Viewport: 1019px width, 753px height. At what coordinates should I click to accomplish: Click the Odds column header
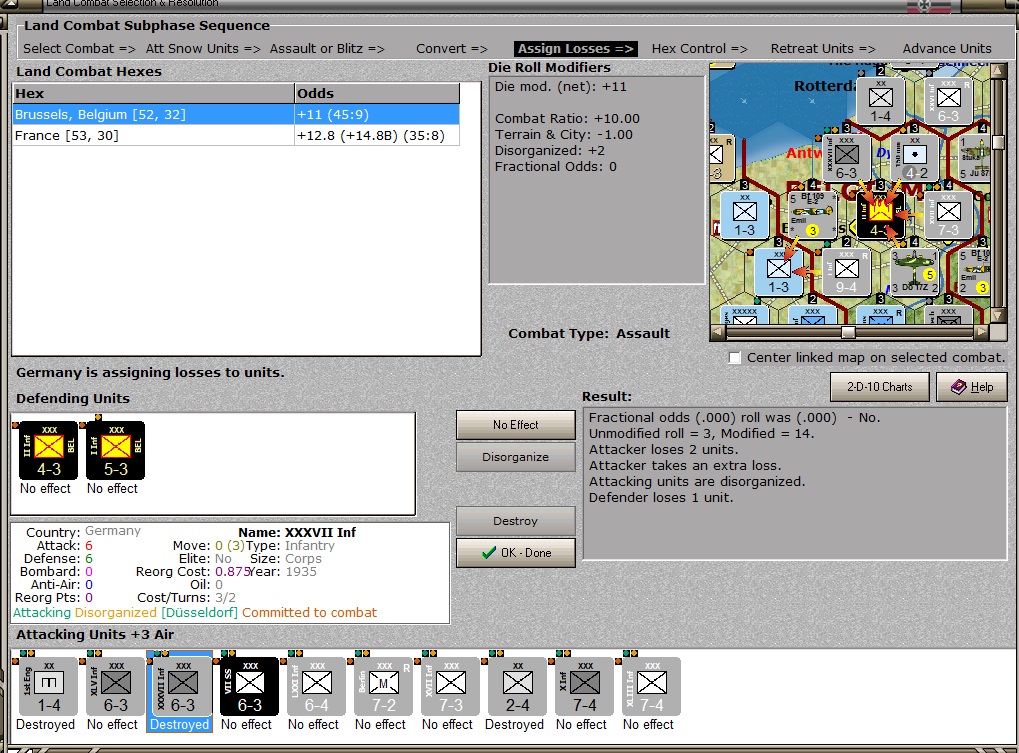coord(377,94)
